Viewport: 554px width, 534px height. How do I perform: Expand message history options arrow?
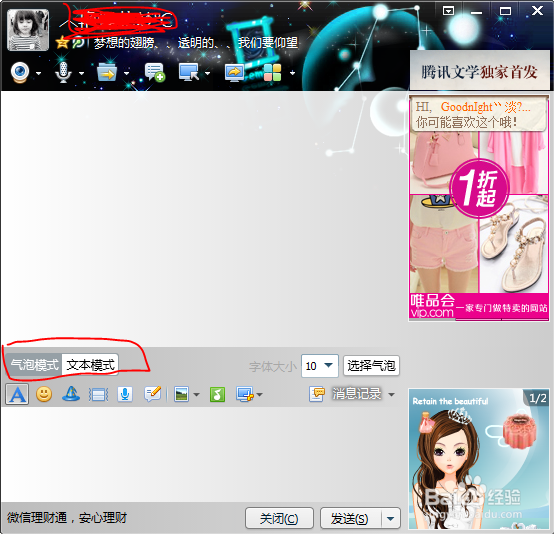(391, 394)
